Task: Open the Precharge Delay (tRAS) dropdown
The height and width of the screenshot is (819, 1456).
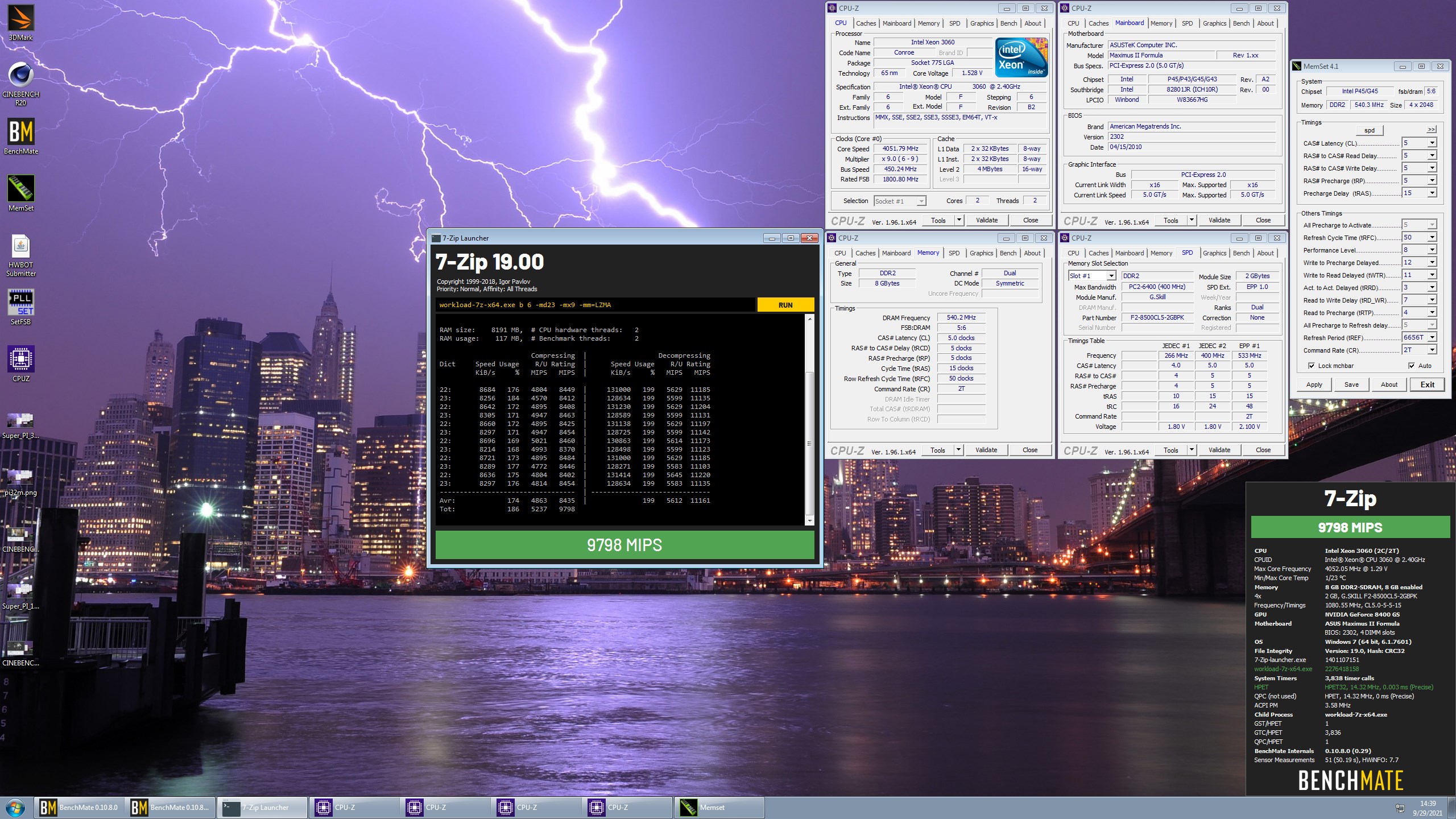Action: click(x=1432, y=193)
